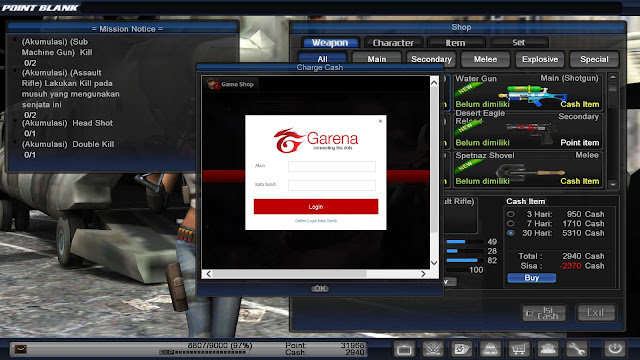The image size is (640, 360).
Task: Click the Point value 31988
Action: tap(352, 345)
